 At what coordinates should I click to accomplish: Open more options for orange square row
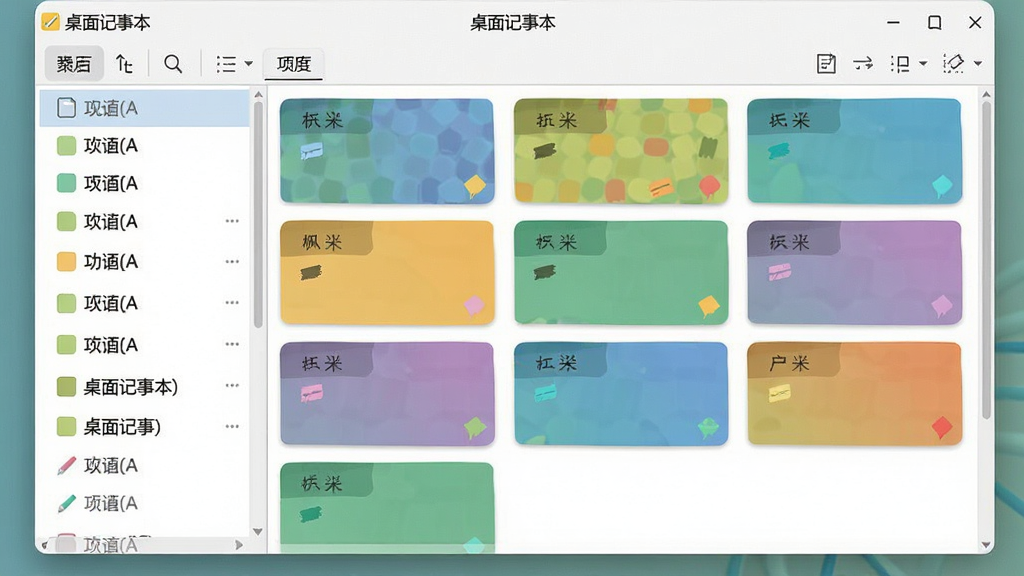[x=232, y=262]
